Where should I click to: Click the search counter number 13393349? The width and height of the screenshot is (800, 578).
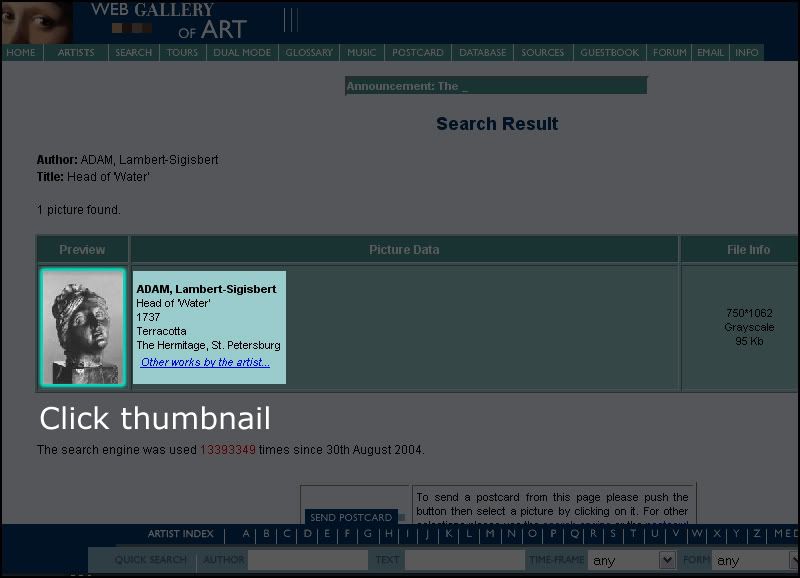coord(228,450)
